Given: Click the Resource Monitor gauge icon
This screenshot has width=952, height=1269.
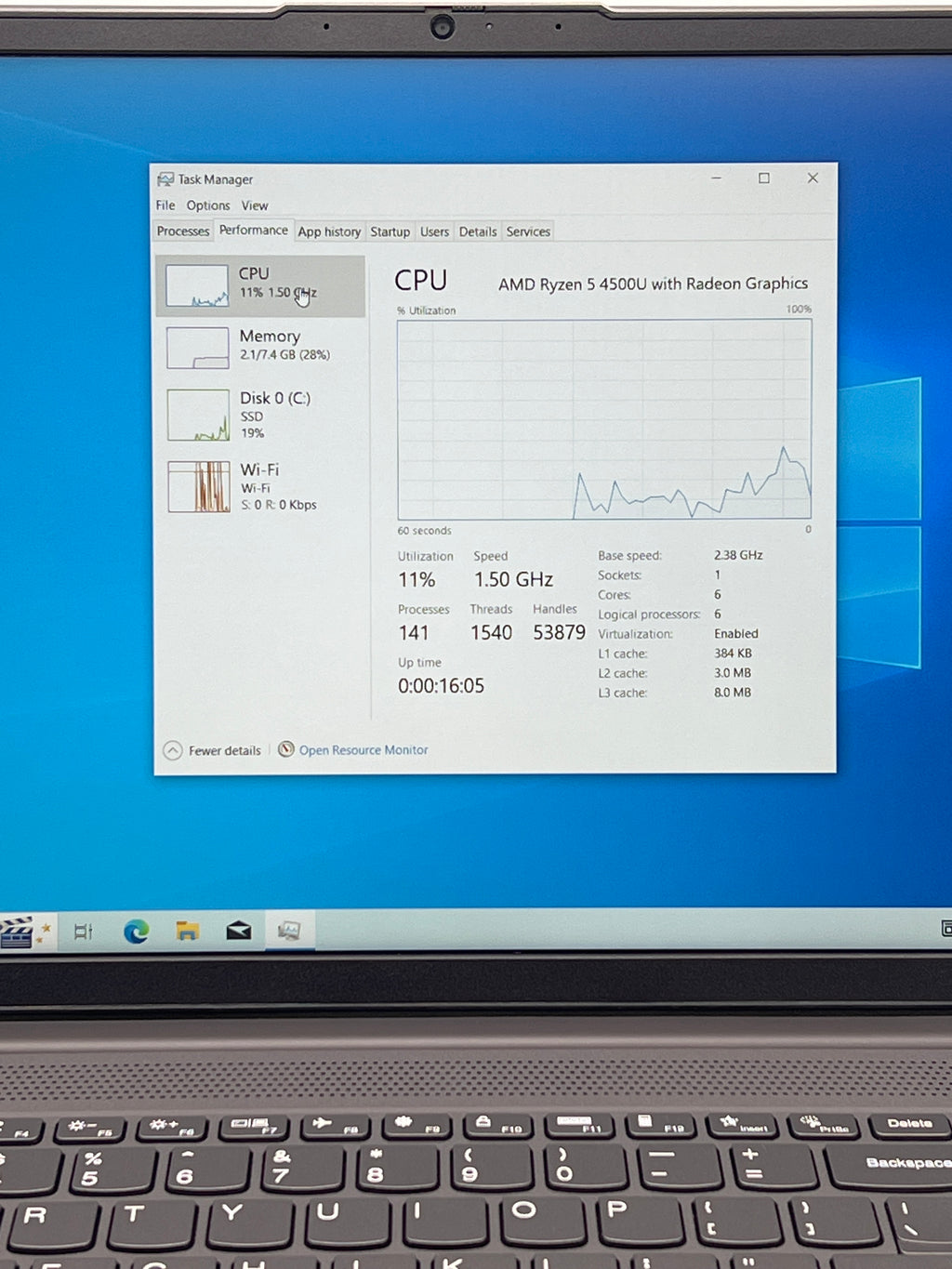Looking at the screenshot, I should 286,749.
